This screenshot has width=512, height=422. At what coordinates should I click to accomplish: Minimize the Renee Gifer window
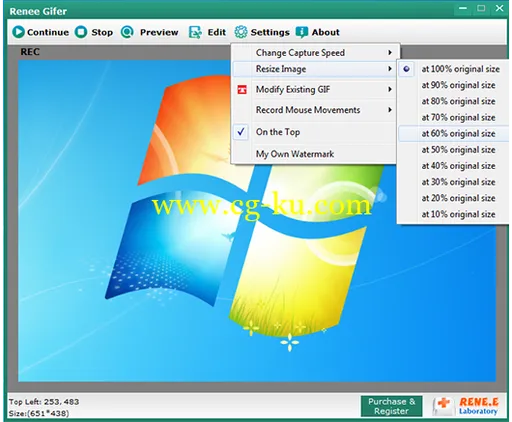click(x=463, y=8)
